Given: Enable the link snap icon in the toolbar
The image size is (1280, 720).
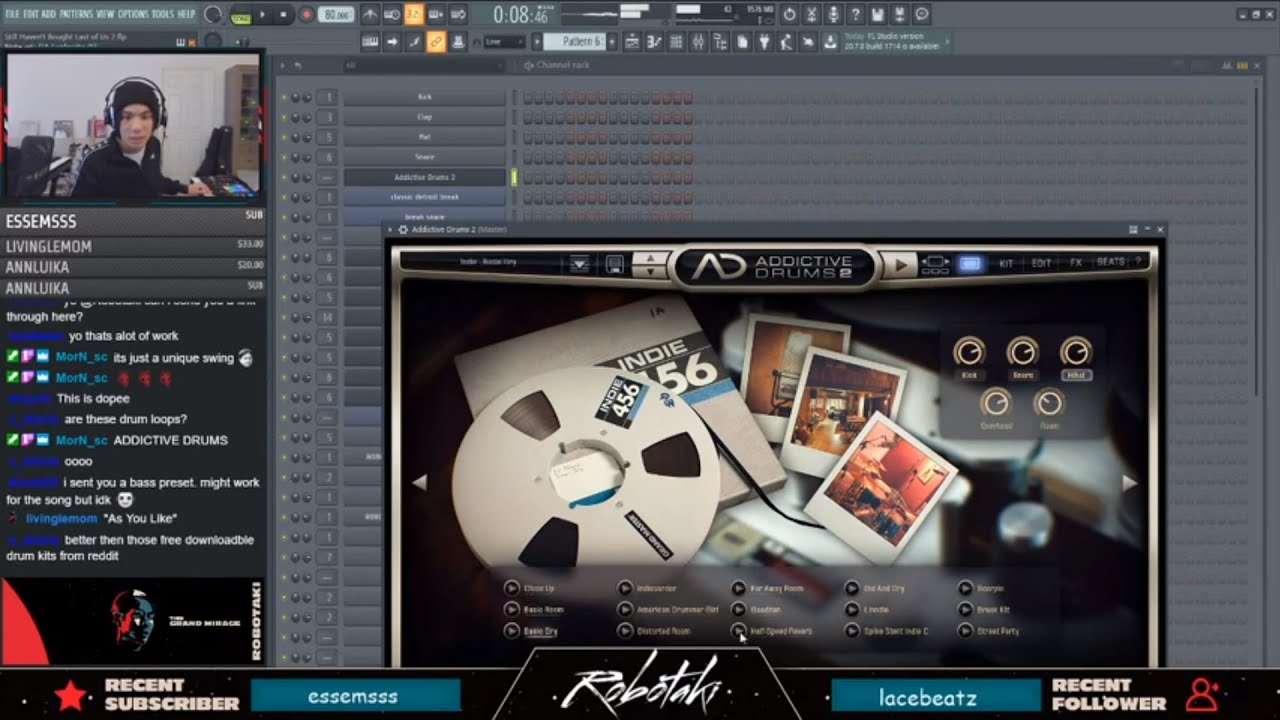Looking at the screenshot, I should 436,42.
